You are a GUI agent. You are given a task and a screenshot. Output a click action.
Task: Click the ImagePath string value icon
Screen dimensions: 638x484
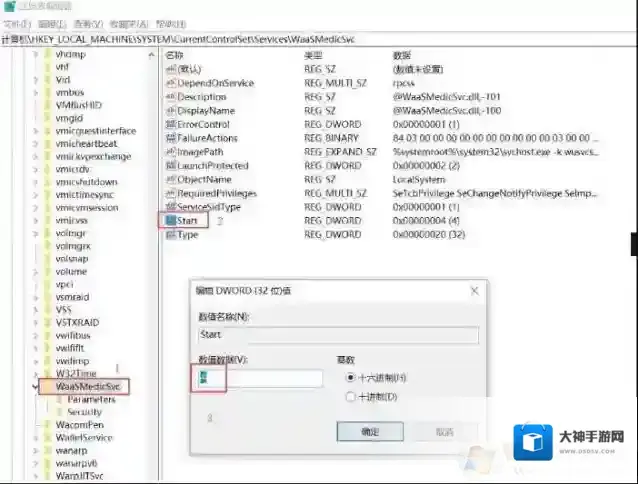170,152
